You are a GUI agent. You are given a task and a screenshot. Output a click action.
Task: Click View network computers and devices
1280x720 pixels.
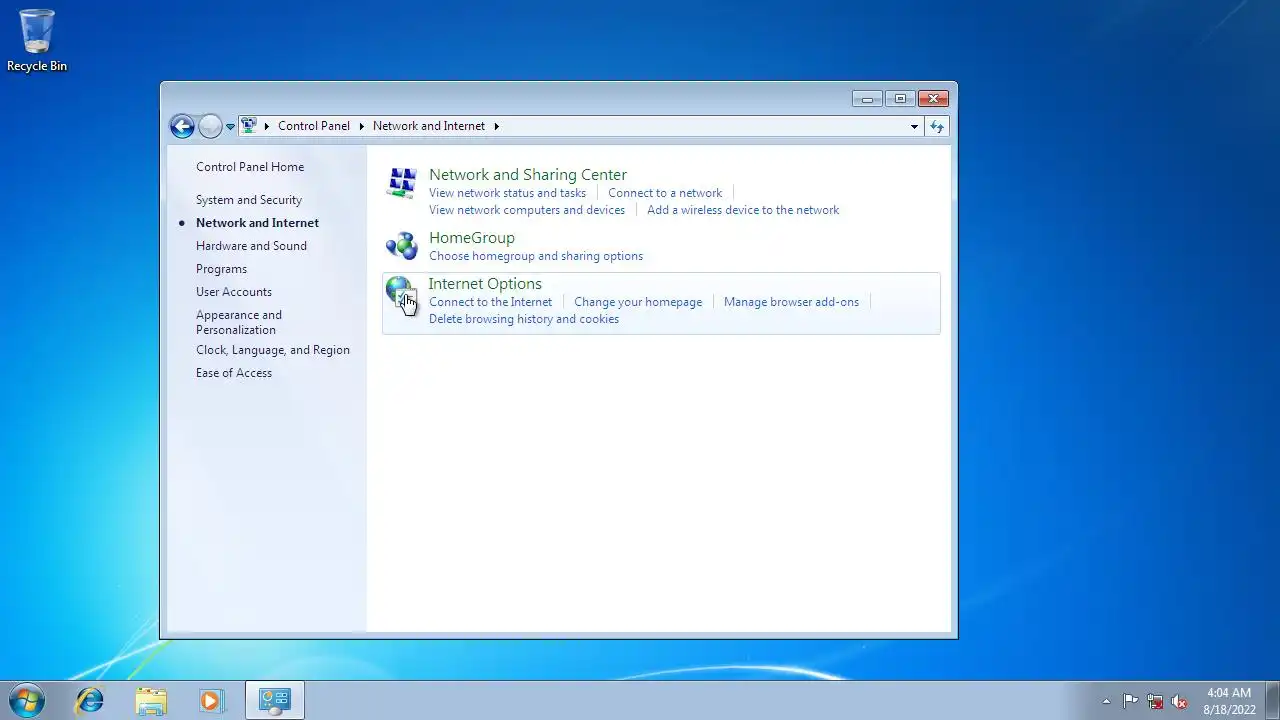[x=527, y=210]
